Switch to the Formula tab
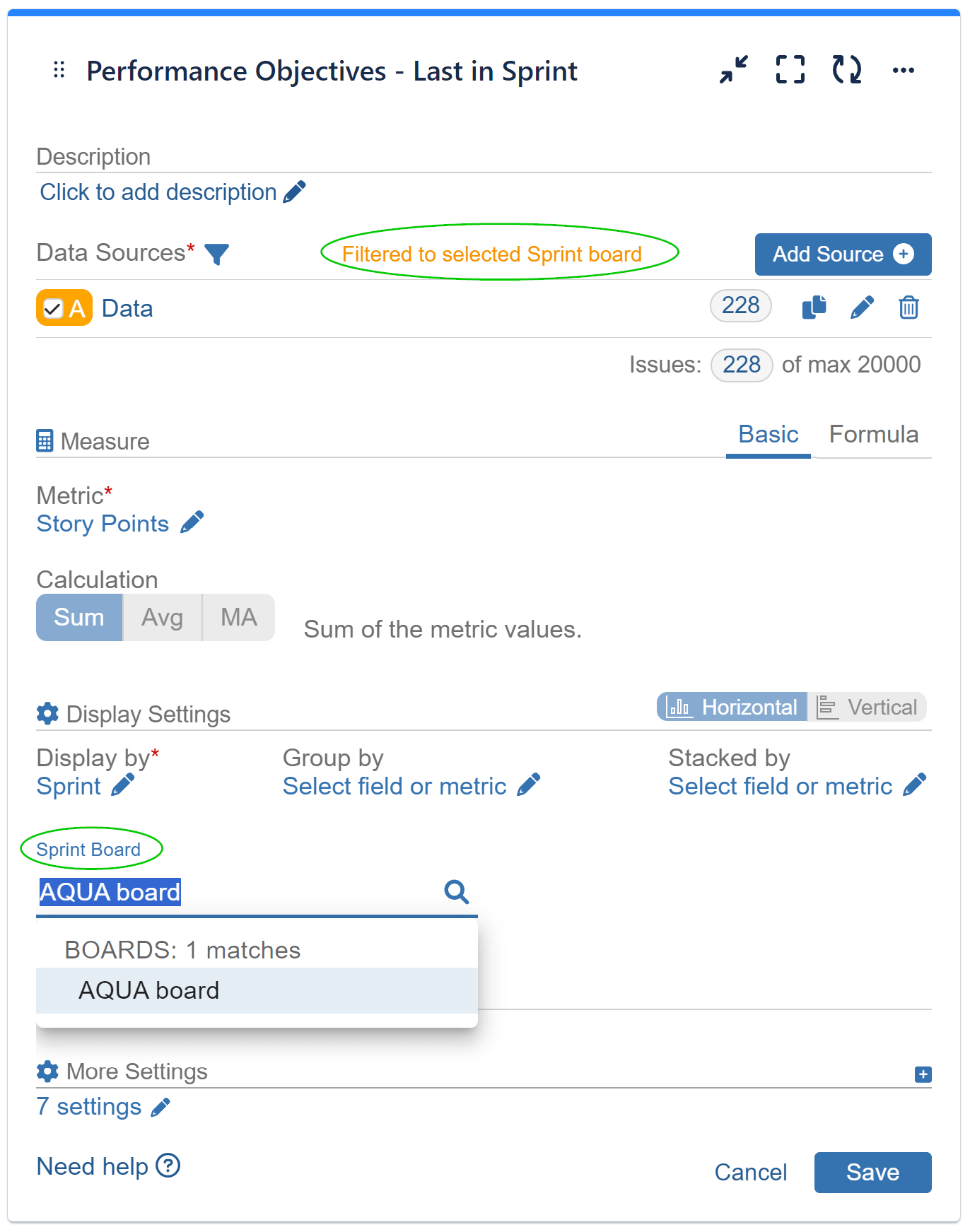This screenshot has height=1232, width=970. [x=873, y=434]
